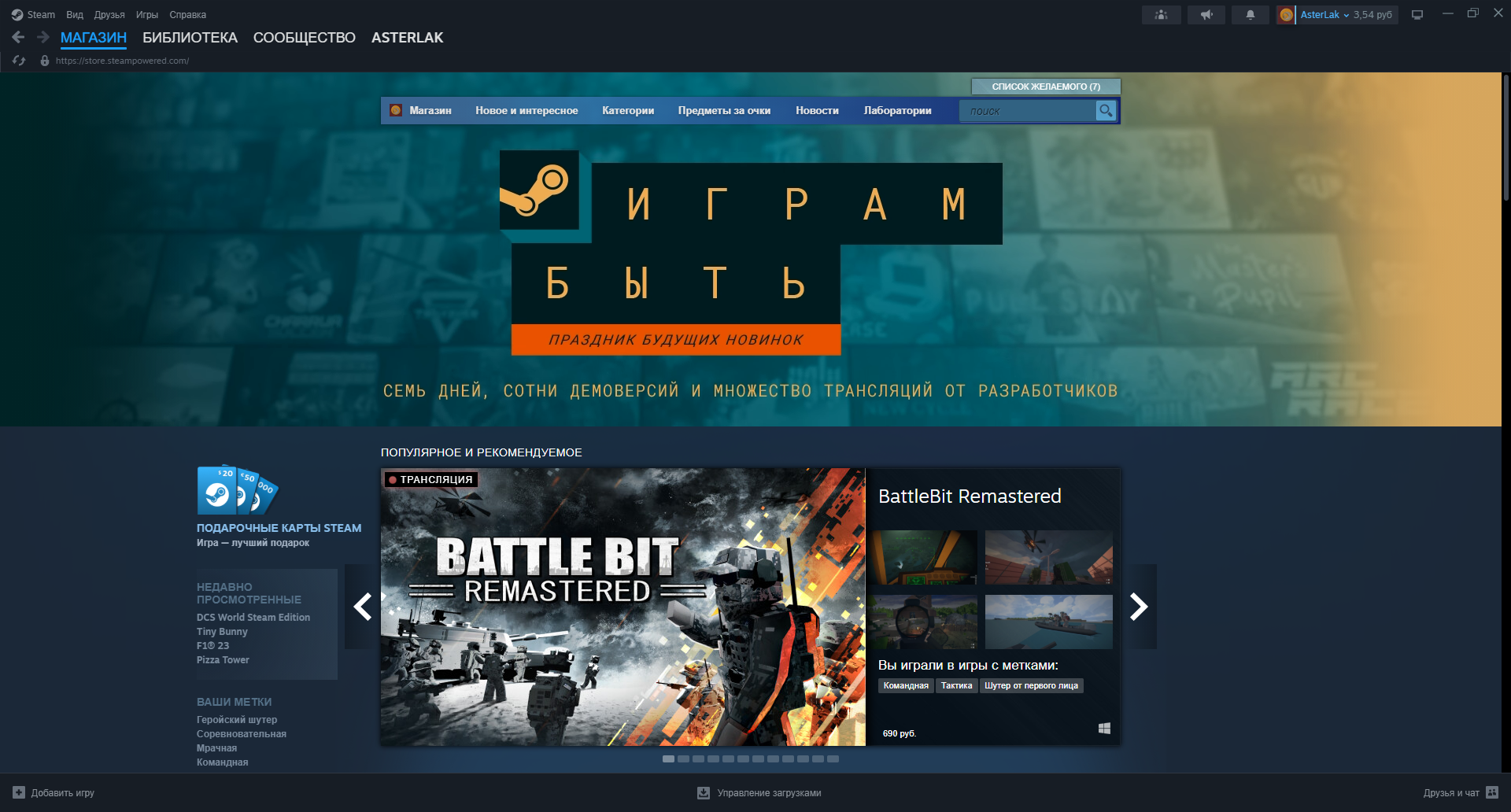Click the plus icon for Добавить игру
The height and width of the screenshot is (812, 1511).
[x=19, y=792]
